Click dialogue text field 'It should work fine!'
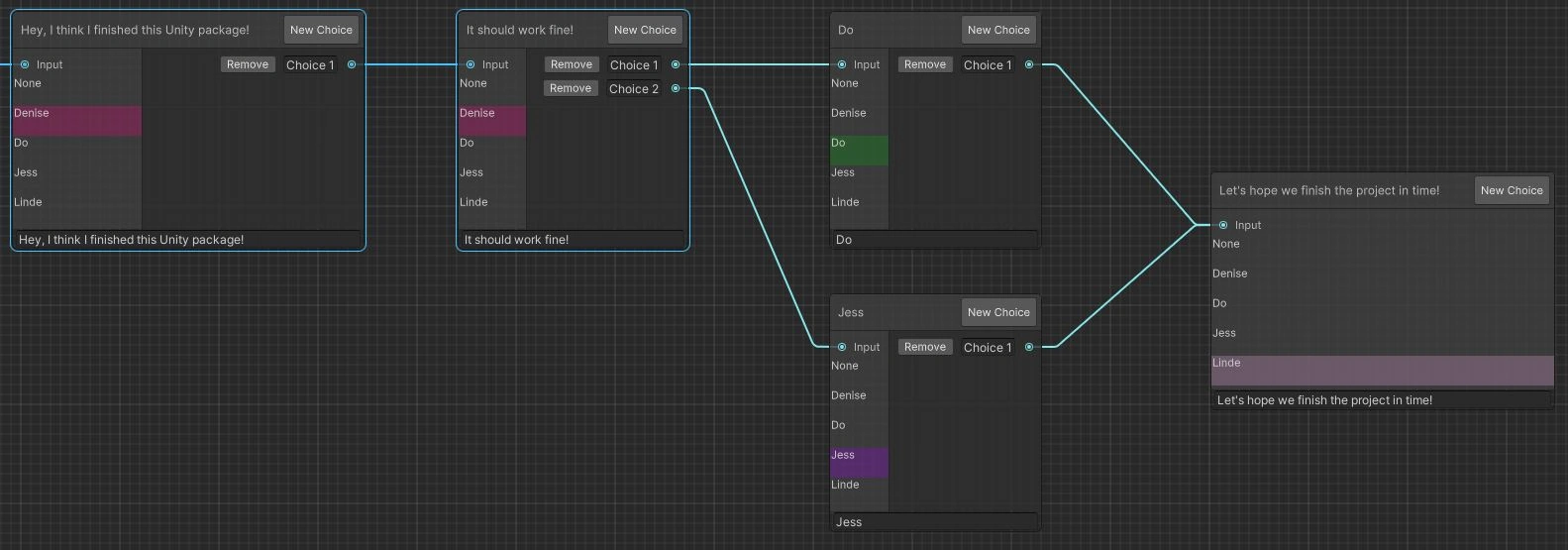 (573, 240)
